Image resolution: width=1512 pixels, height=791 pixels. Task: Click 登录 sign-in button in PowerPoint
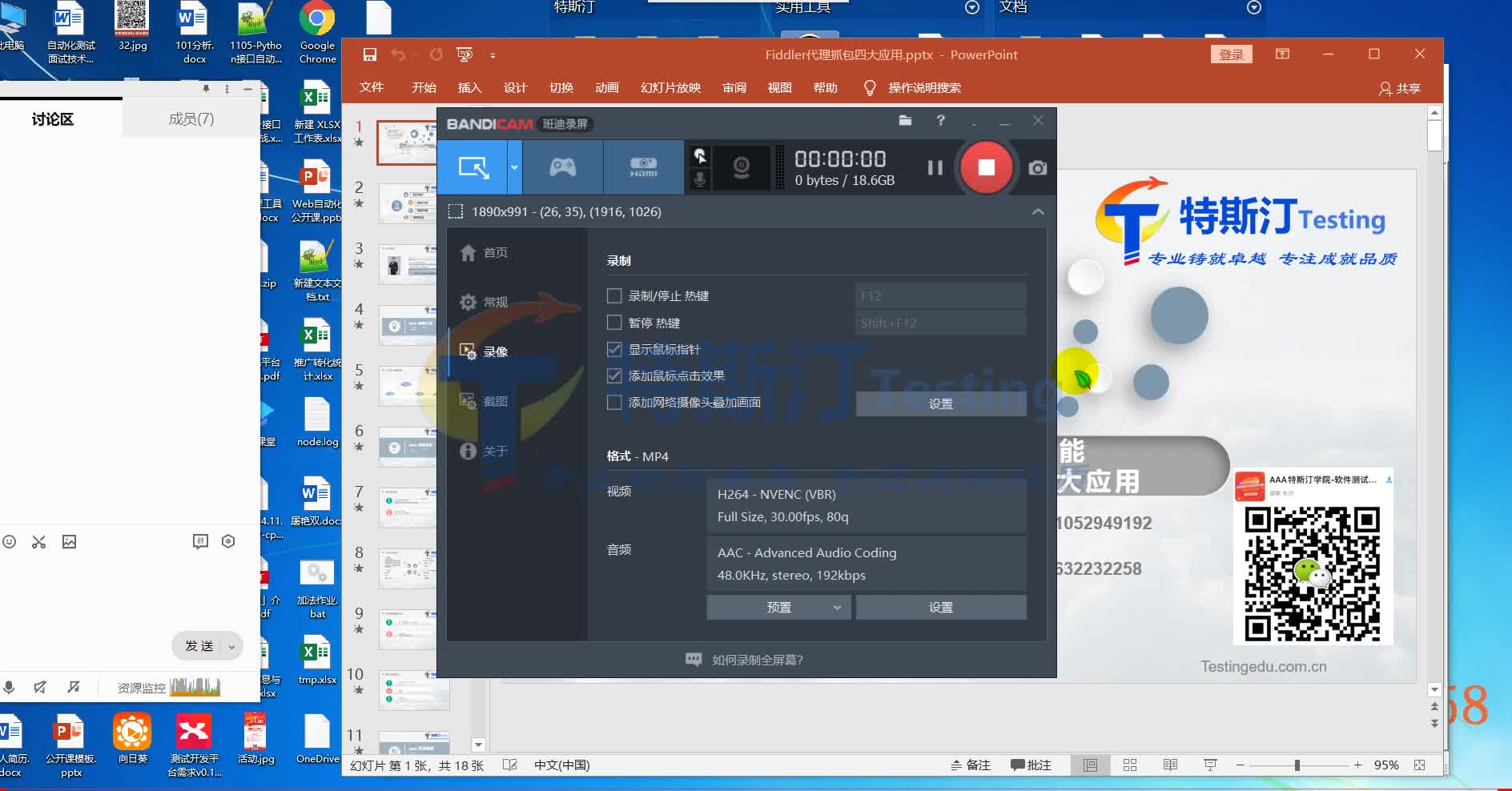1231,54
